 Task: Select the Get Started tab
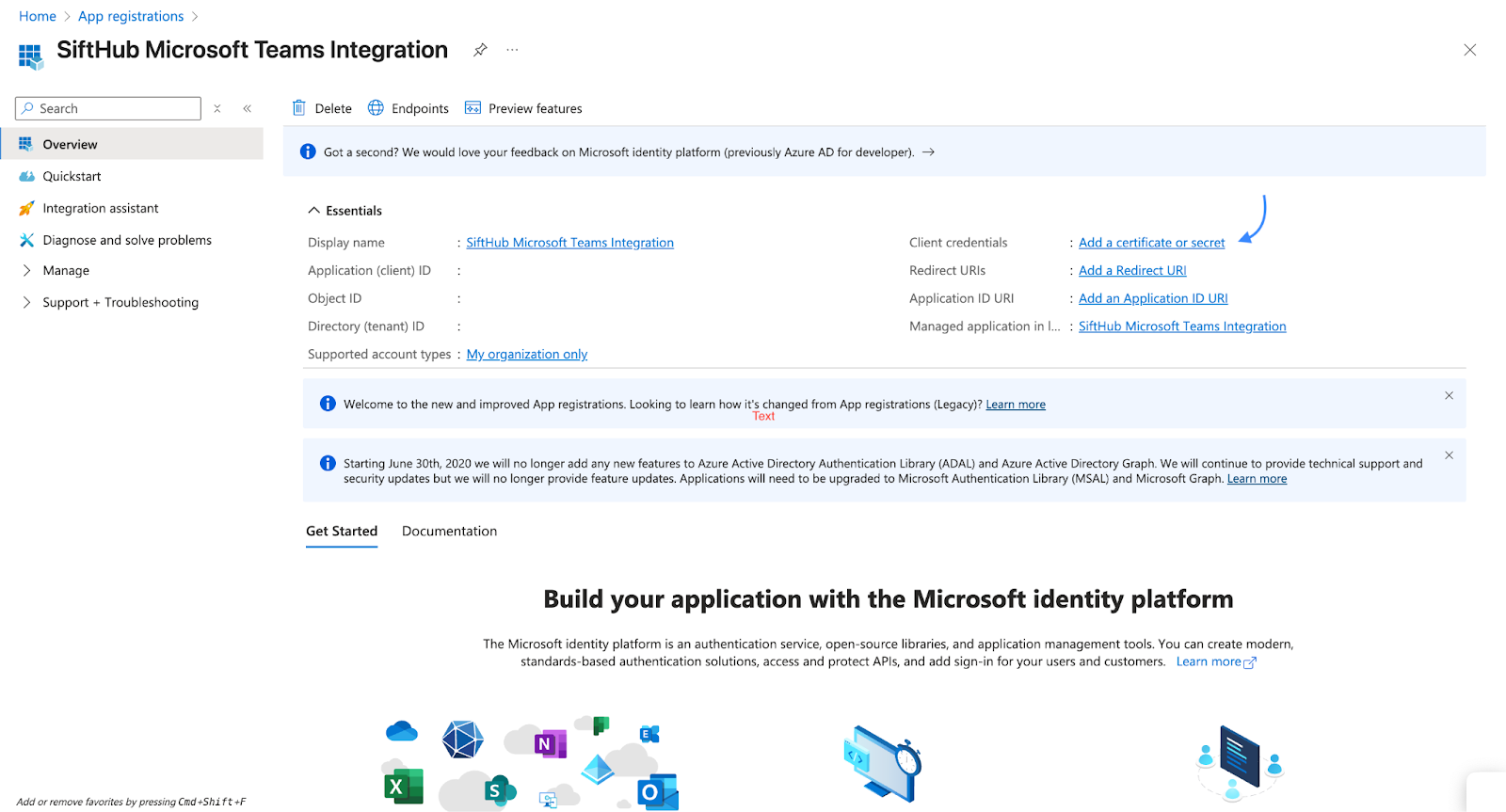click(x=342, y=531)
